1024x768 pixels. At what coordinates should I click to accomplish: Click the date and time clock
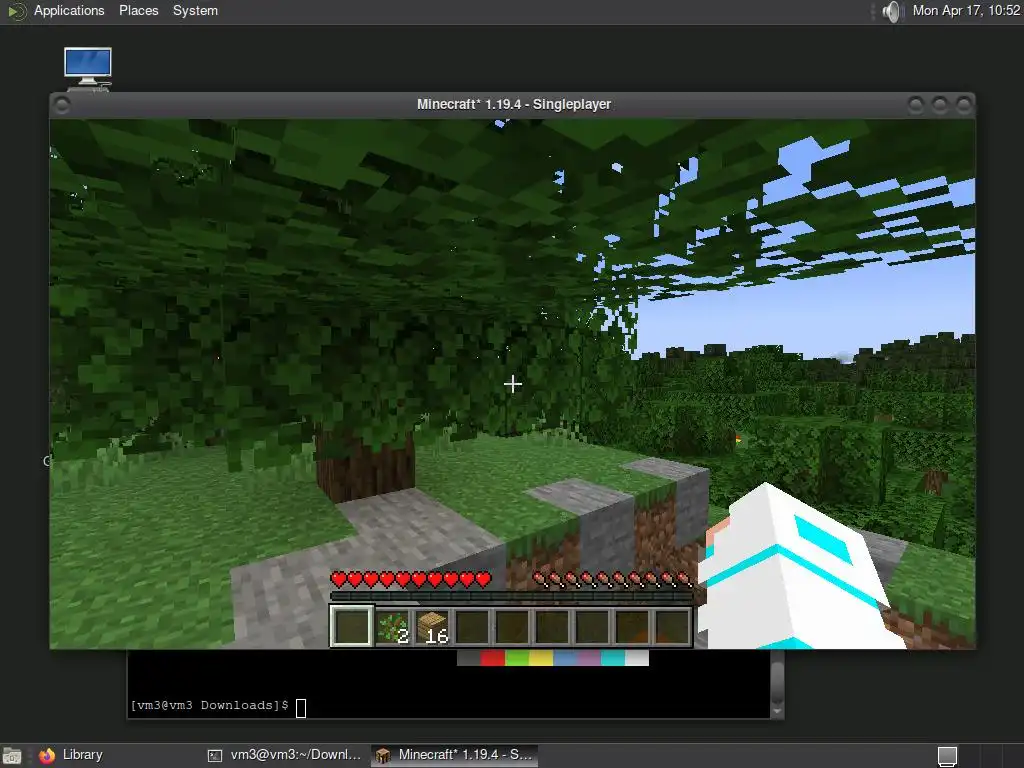966,10
